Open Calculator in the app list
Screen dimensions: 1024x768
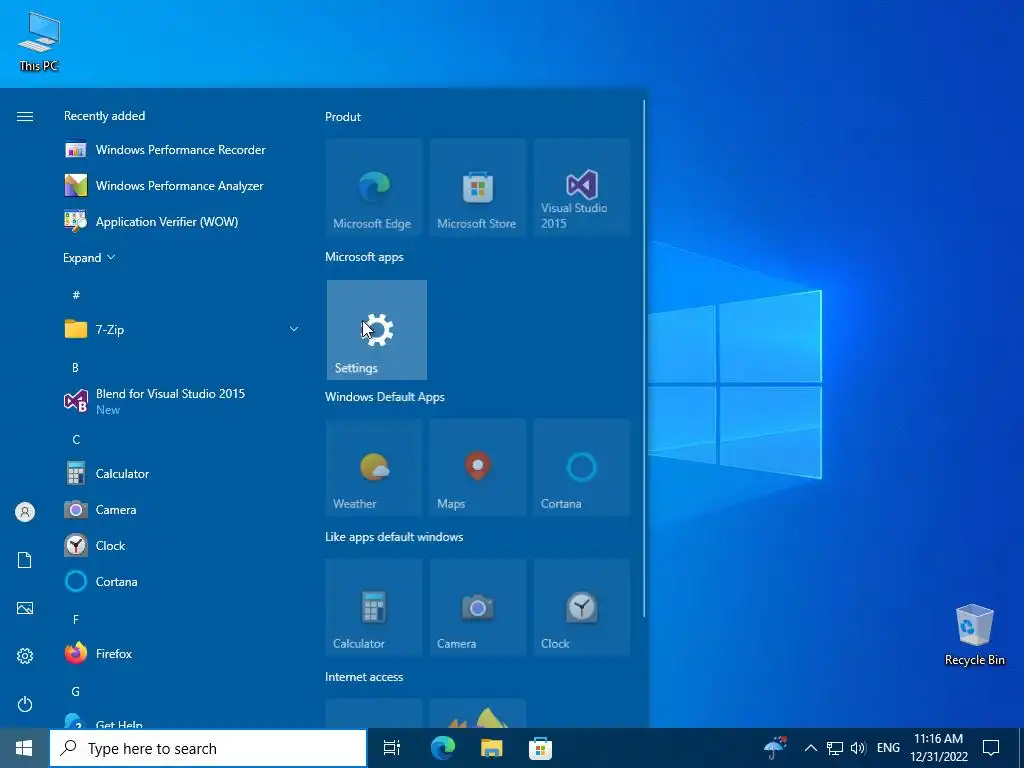tap(180, 473)
